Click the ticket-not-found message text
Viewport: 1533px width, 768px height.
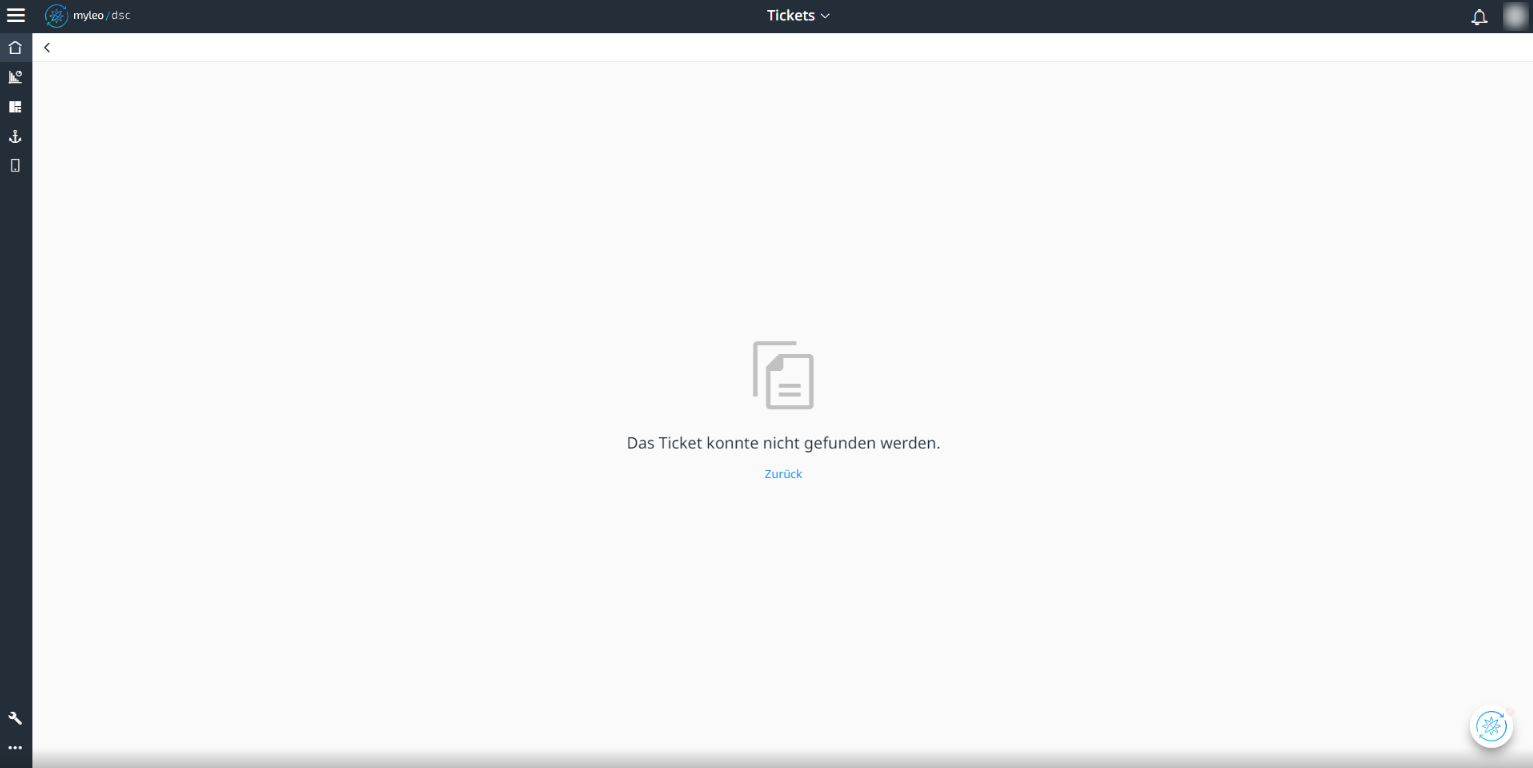[x=783, y=443]
